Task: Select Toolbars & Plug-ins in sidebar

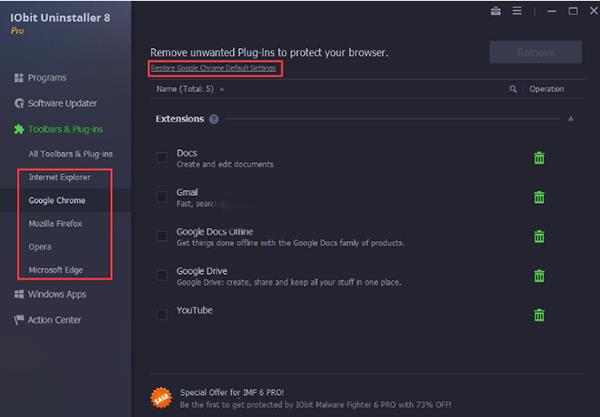Action: pos(65,129)
